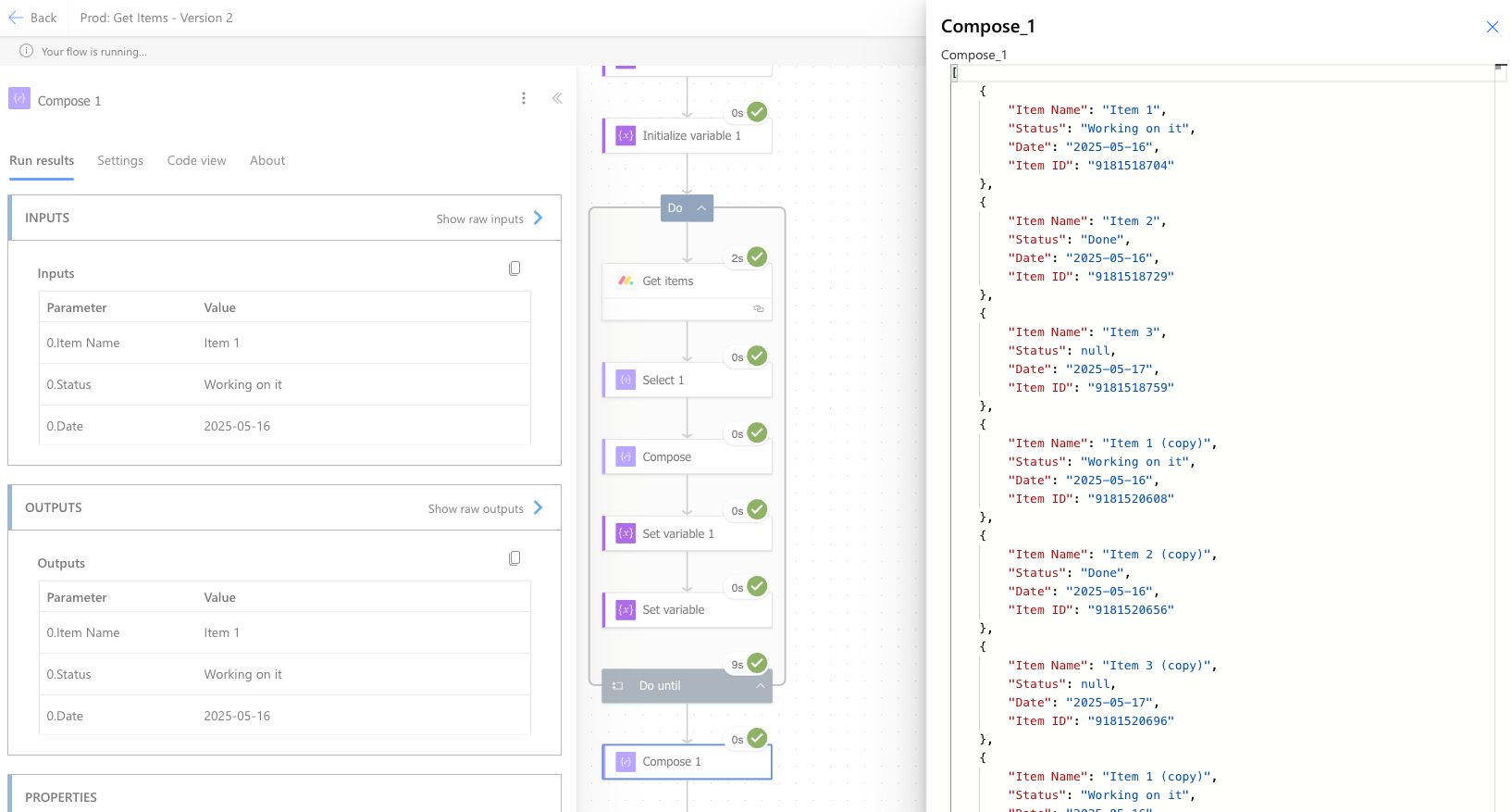Click the success checkmark on Do until

(x=757, y=663)
